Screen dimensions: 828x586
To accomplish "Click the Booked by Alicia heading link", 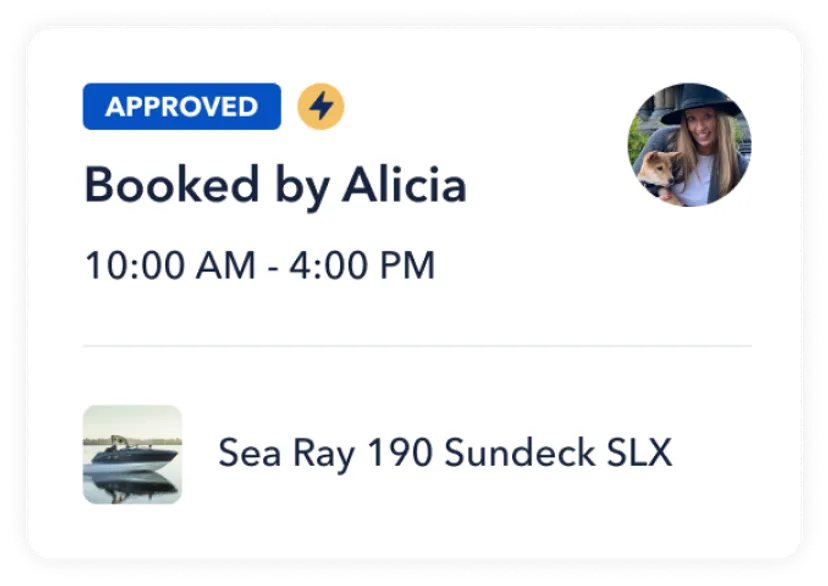I will pyautogui.click(x=276, y=184).
